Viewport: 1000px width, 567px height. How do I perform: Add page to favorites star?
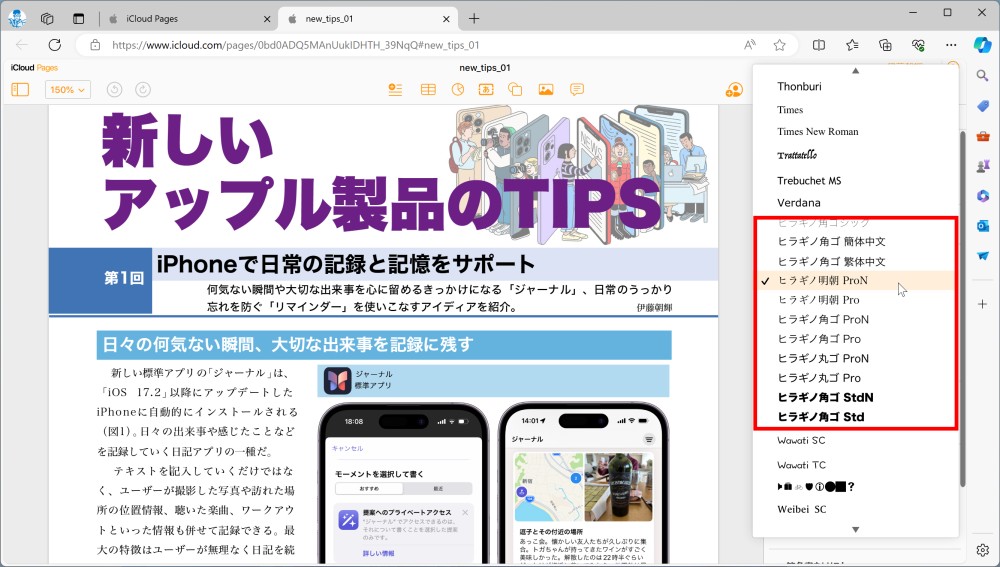click(x=779, y=45)
